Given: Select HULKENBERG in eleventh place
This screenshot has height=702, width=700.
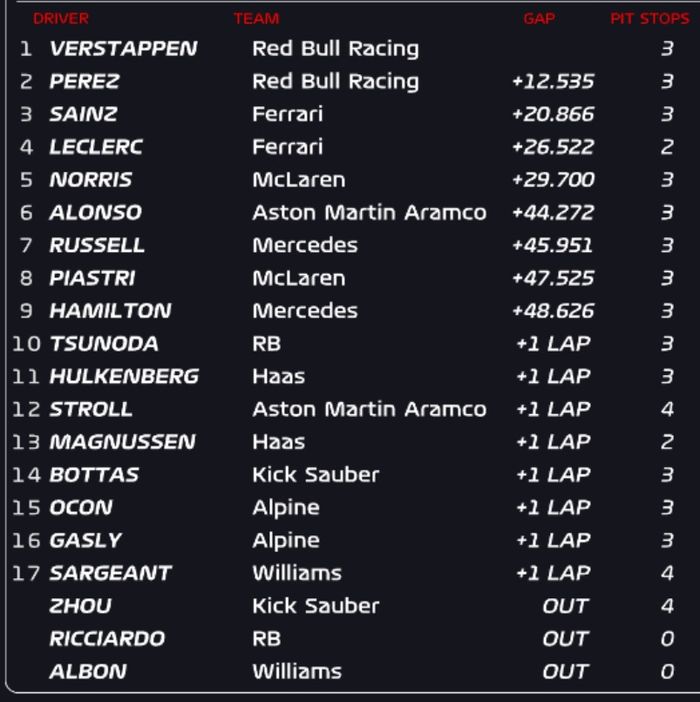Looking at the screenshot, I should click(x=124, y=377).
